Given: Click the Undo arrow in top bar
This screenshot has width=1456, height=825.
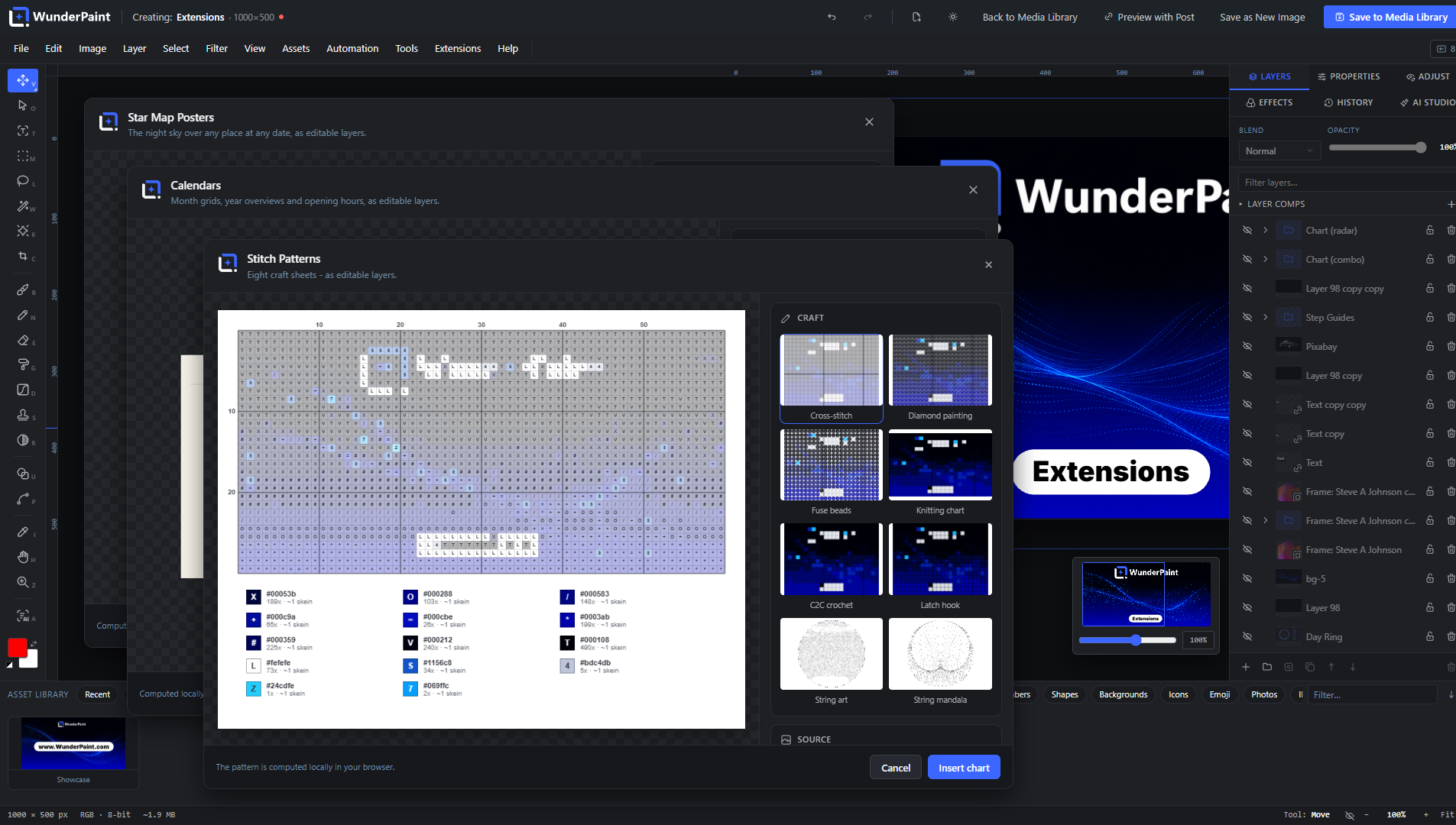Looking at the screenshot, I should click(832, 17).
